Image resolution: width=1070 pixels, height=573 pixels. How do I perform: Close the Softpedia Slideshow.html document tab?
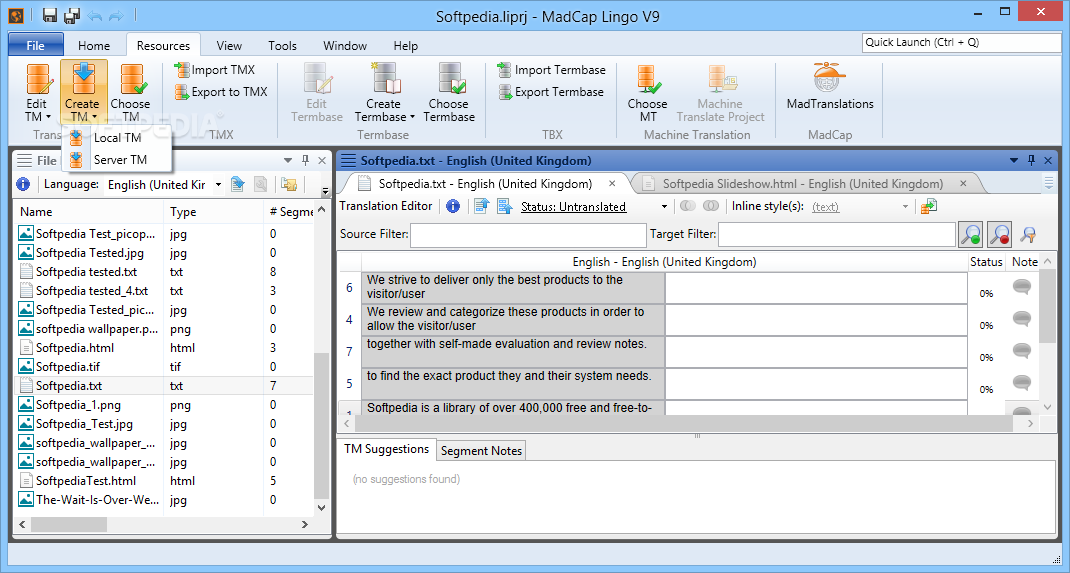tap(964, 183)
